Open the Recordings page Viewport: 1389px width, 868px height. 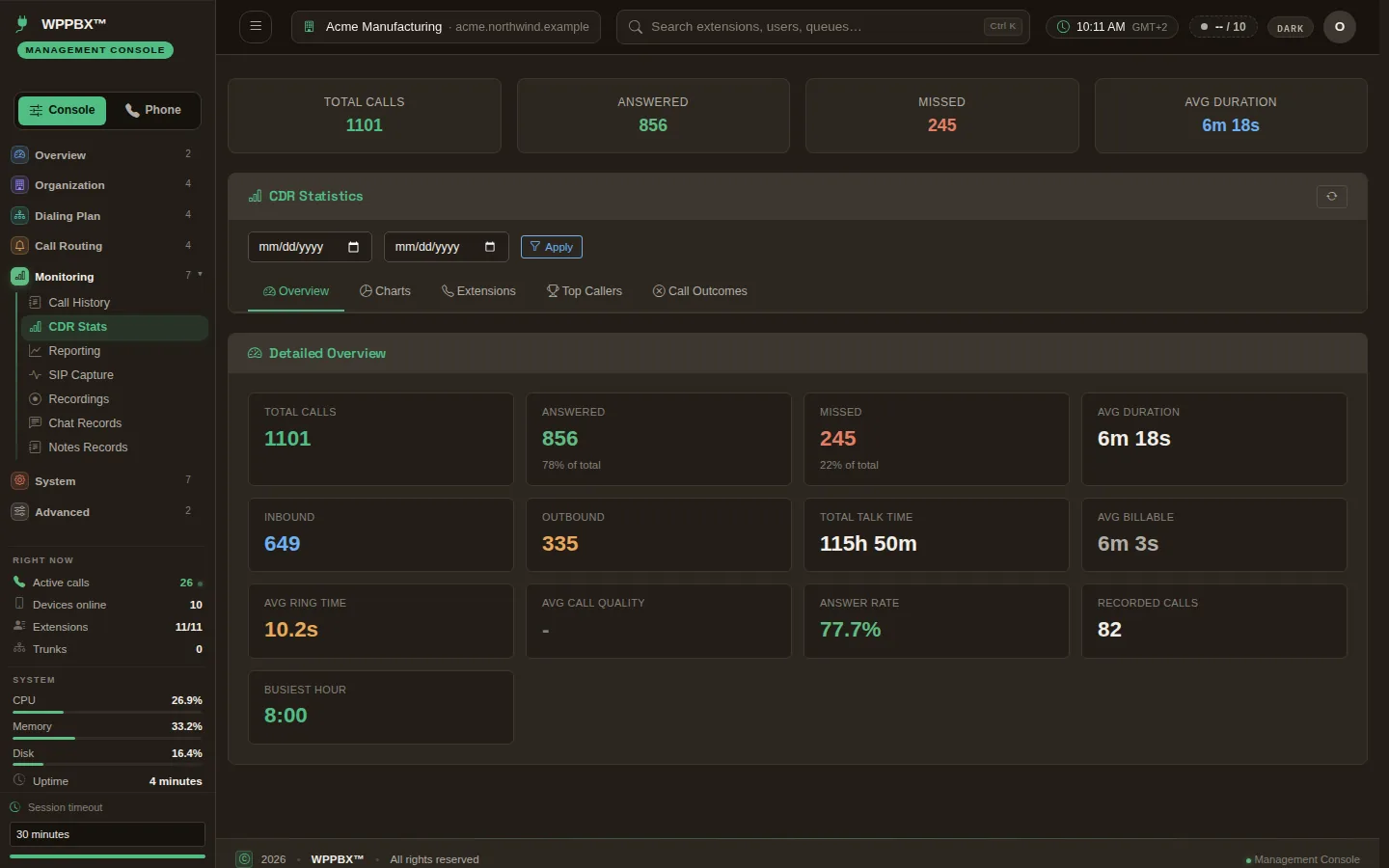click(114, 399)
